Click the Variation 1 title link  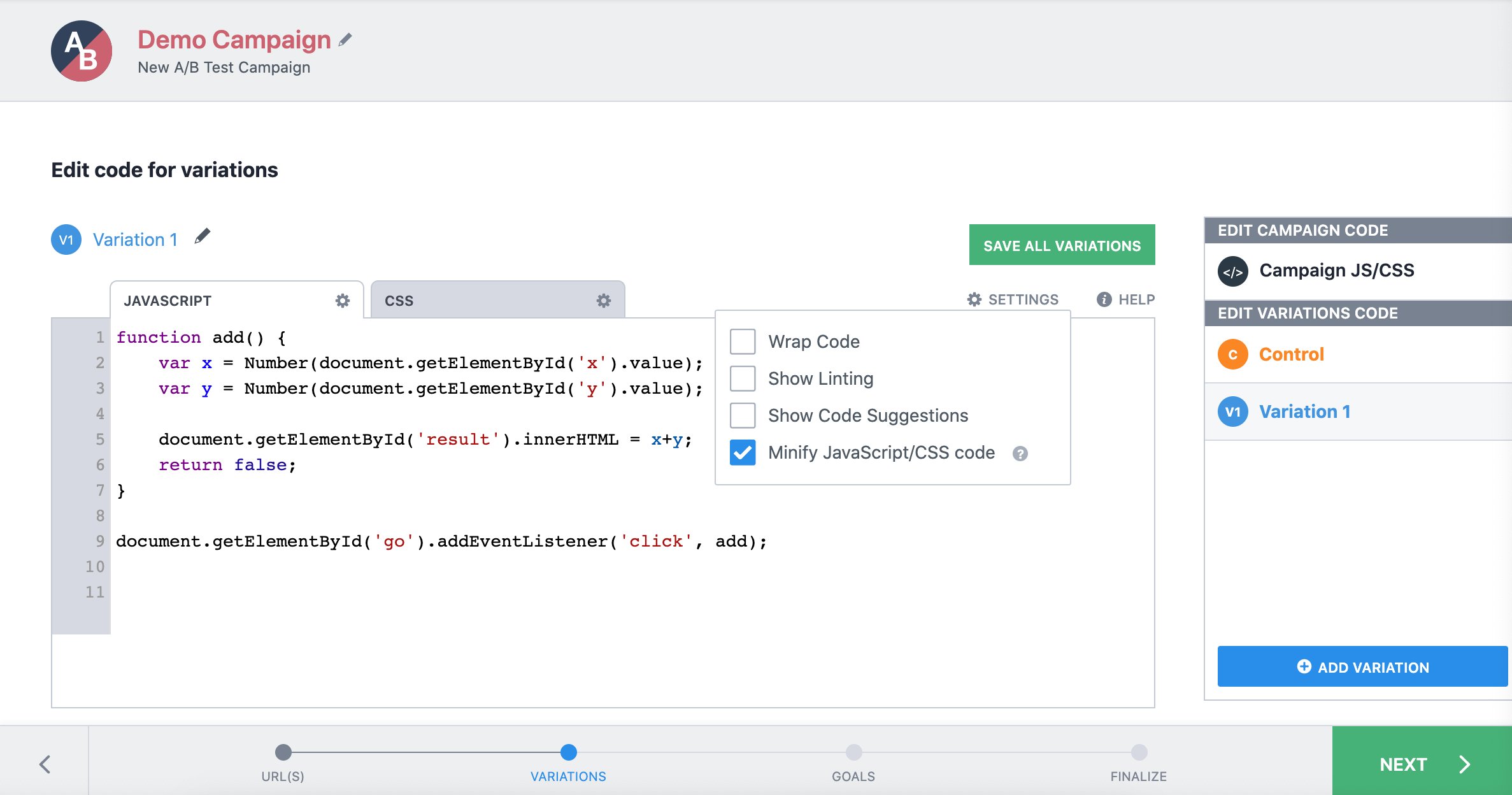pyautogui.click(x=135, y=240)
